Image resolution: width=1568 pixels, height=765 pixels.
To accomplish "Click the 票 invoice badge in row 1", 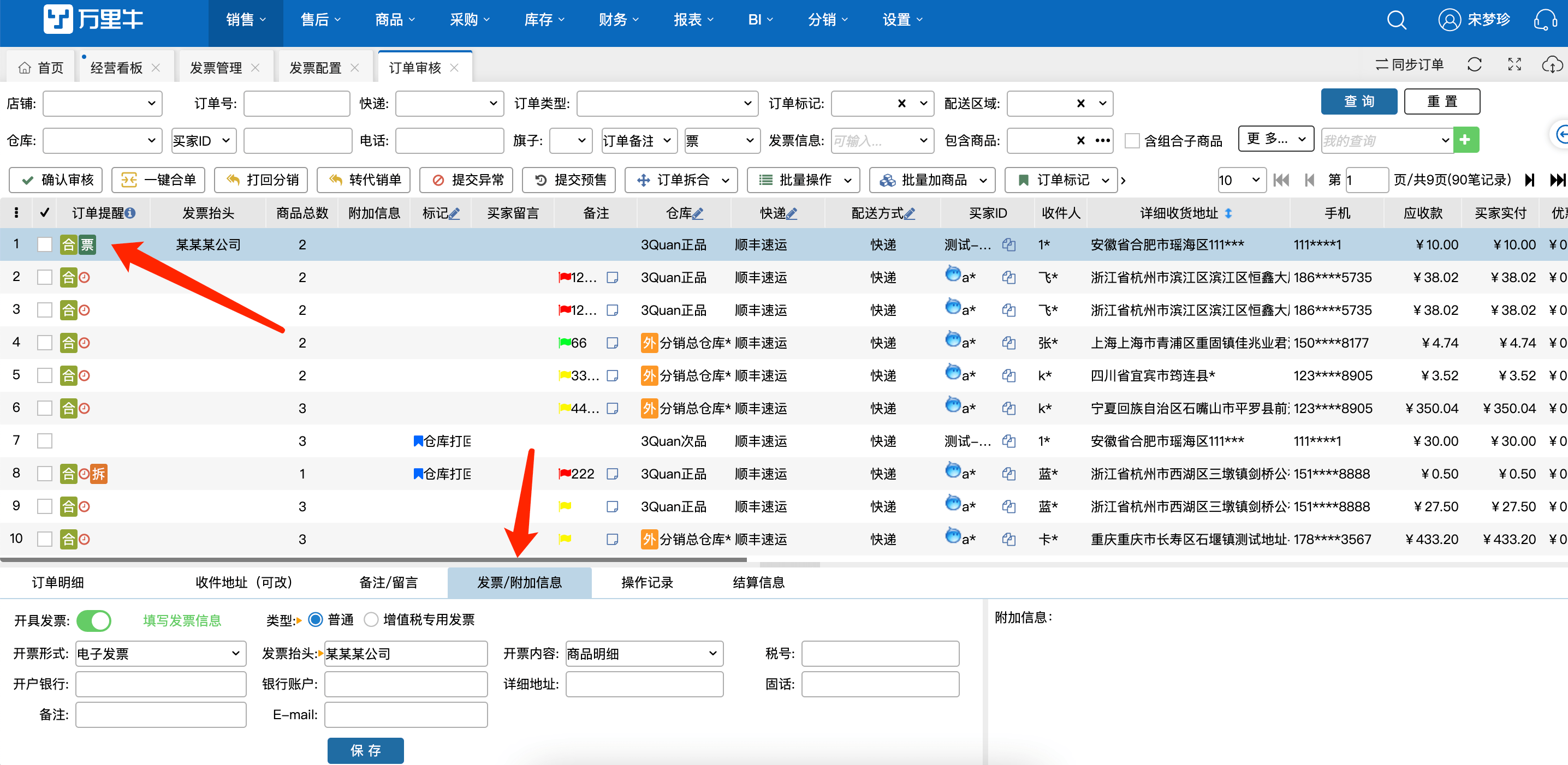I will click(88, 245).
